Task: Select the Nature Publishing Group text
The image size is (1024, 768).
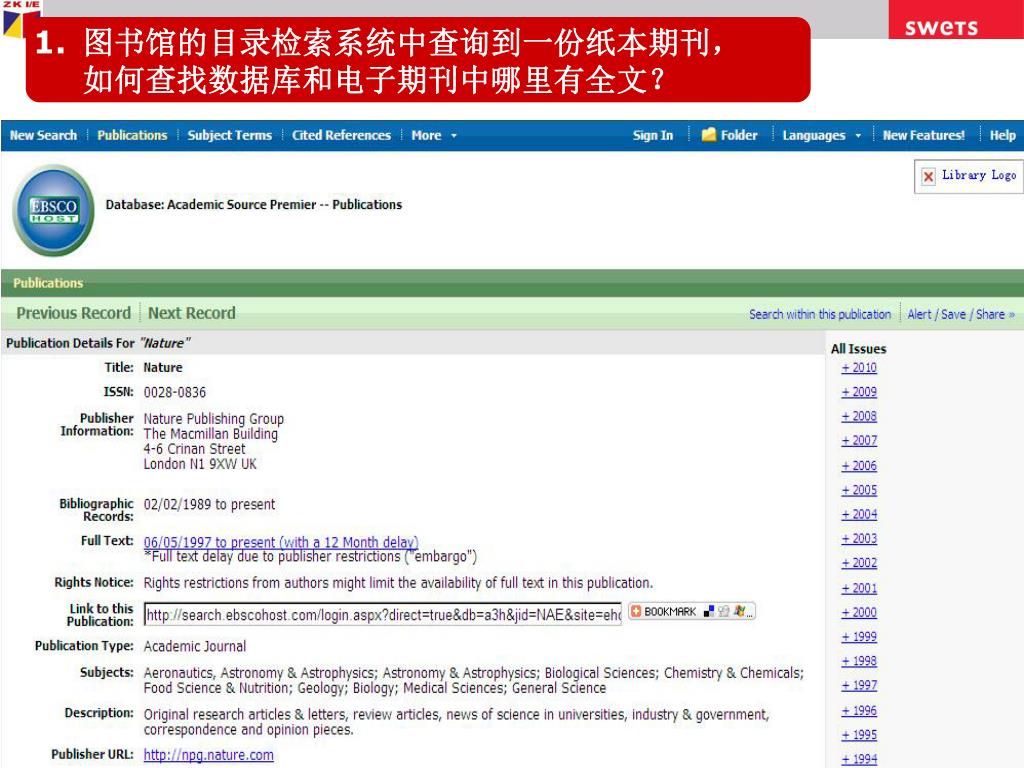Action: pyautogui.click(x=214, y=419)
